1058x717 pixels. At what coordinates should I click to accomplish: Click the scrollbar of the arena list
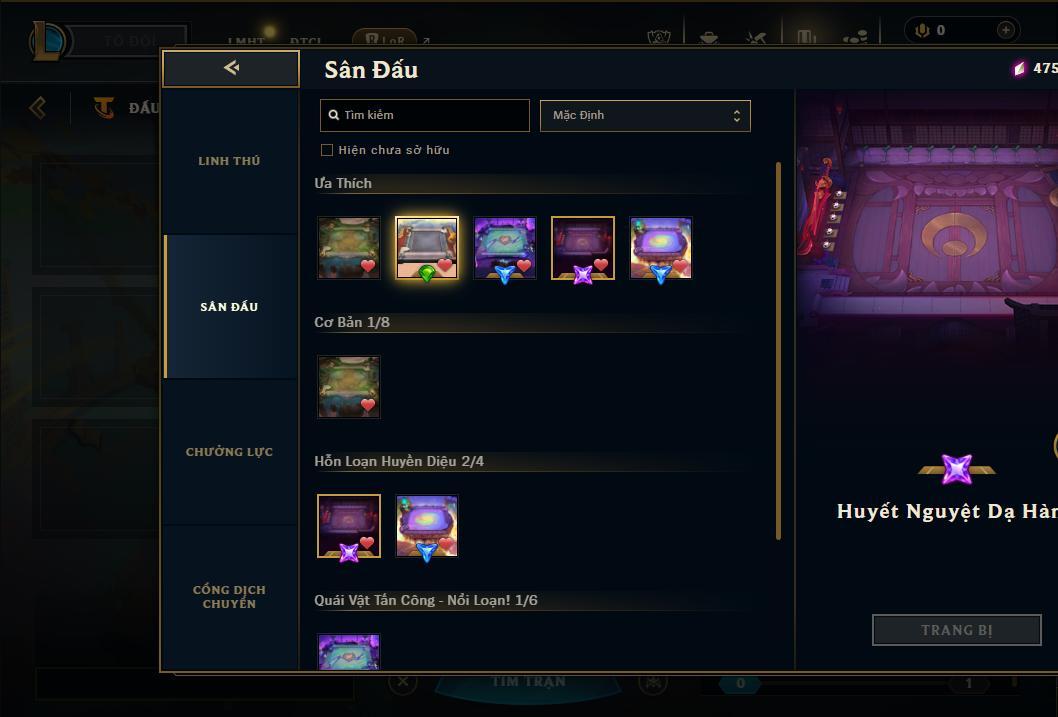pos(778,351)
